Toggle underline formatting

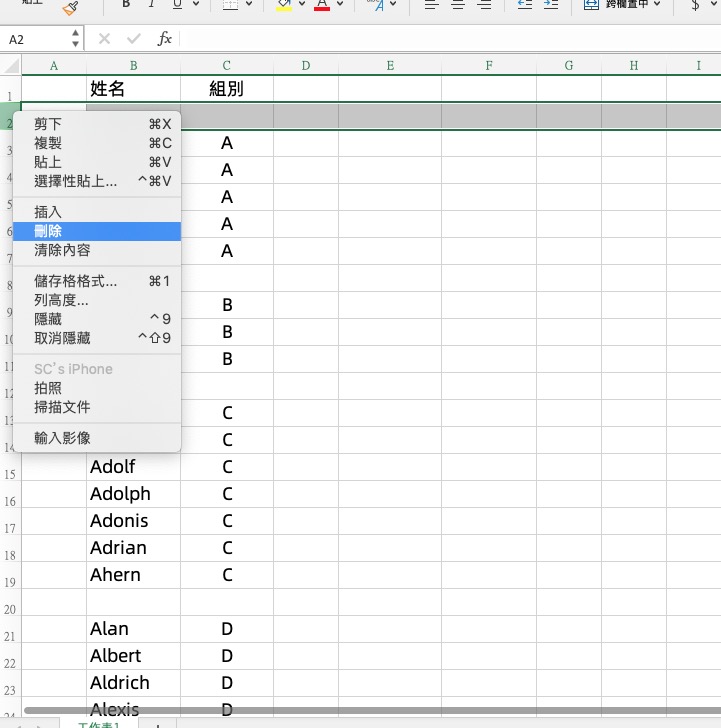[177, 5]
